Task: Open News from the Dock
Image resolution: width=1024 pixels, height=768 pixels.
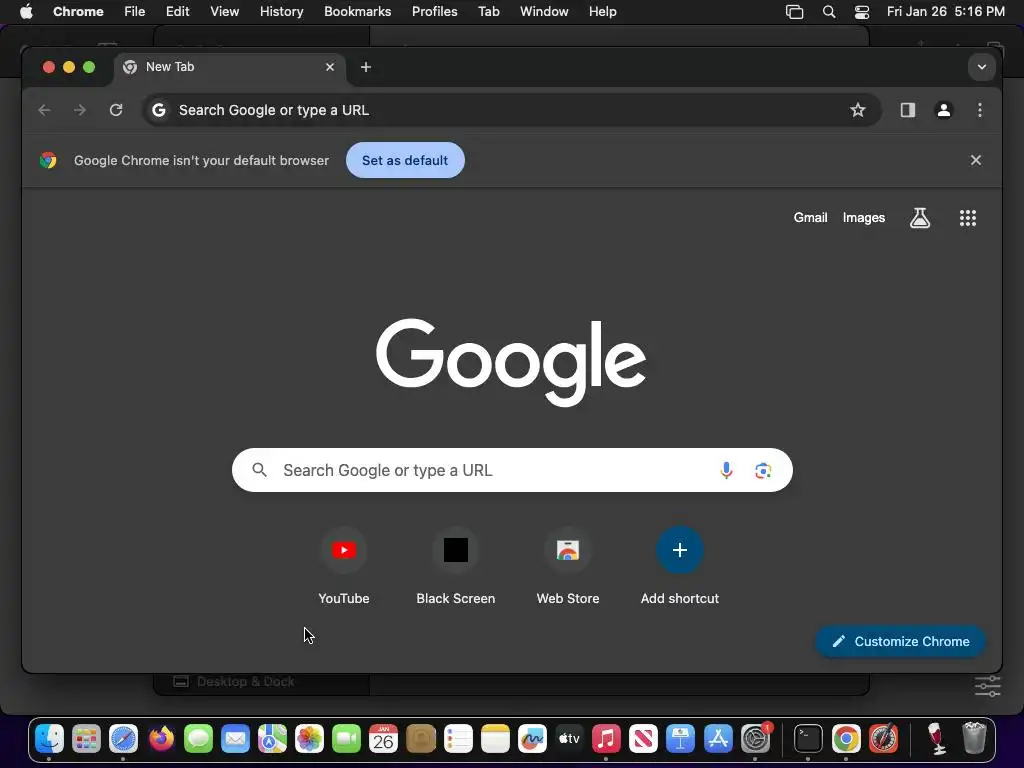Action: [643, 739]
